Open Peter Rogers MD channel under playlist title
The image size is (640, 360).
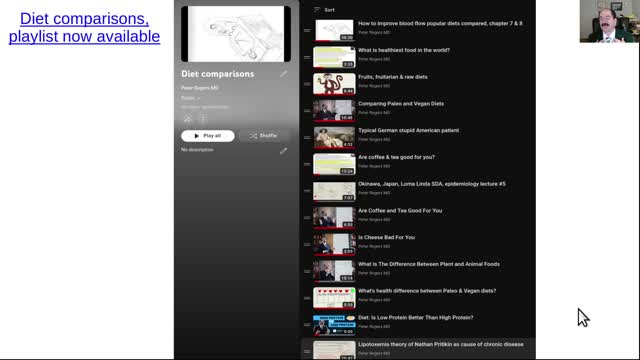pyautogui.click(x=200, y=88)
